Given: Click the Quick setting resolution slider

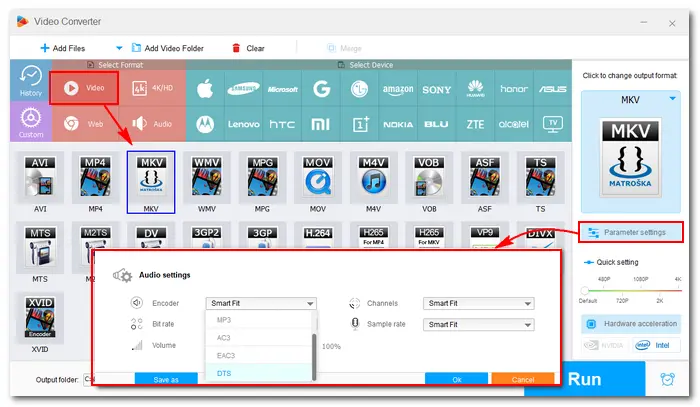Looking at the screenshot, I should click(630, 291).
